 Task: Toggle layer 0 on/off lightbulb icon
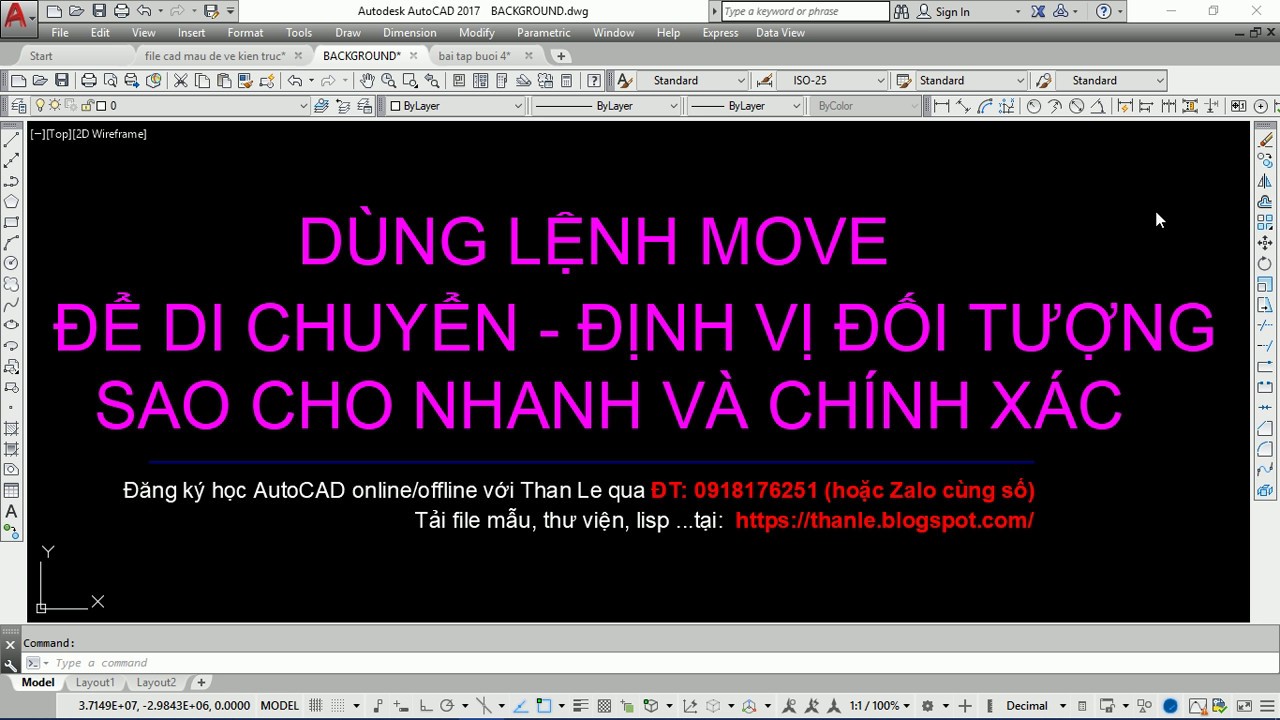tap(41, 105)
